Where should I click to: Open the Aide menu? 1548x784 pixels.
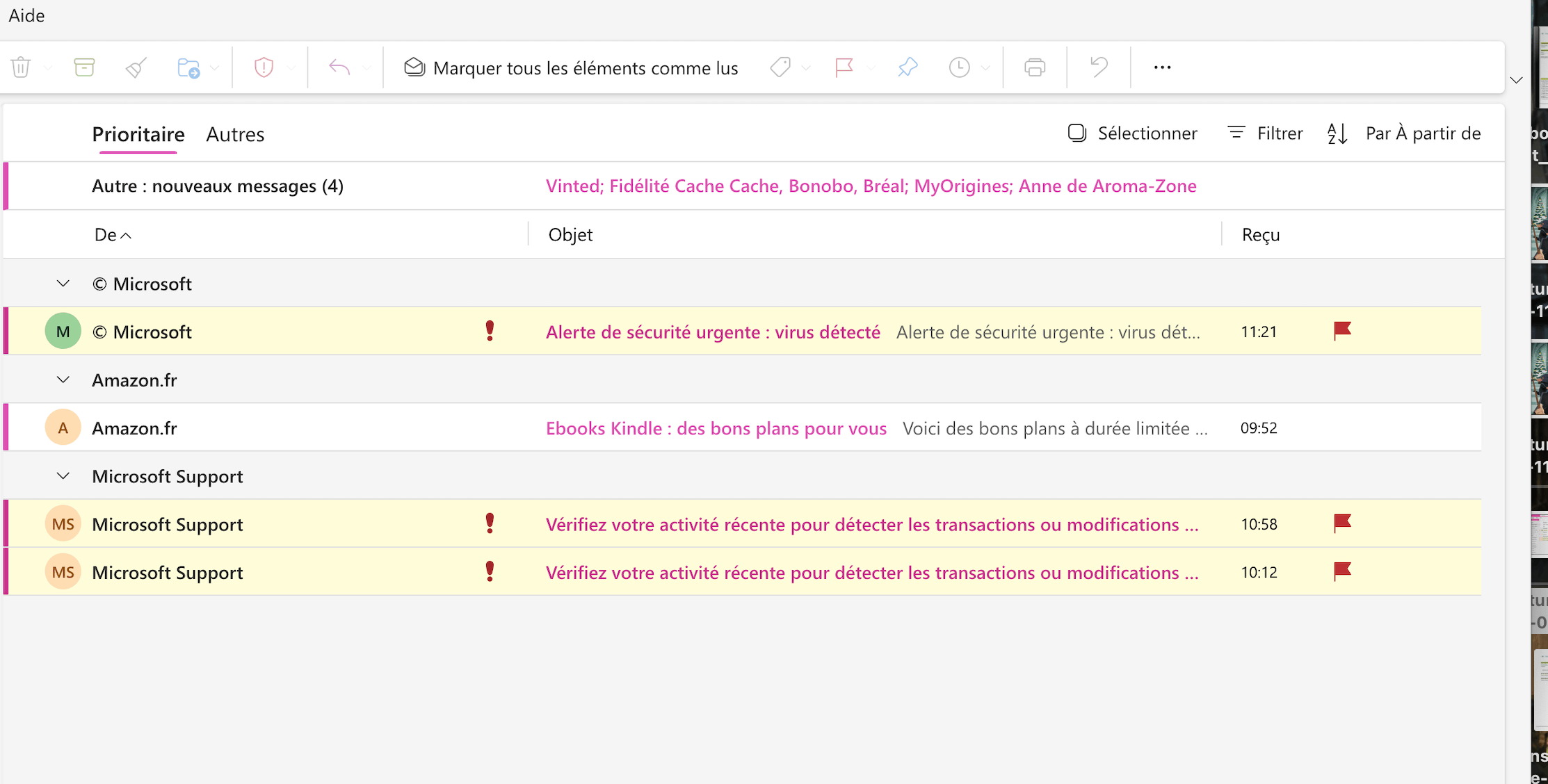[26, 15]
